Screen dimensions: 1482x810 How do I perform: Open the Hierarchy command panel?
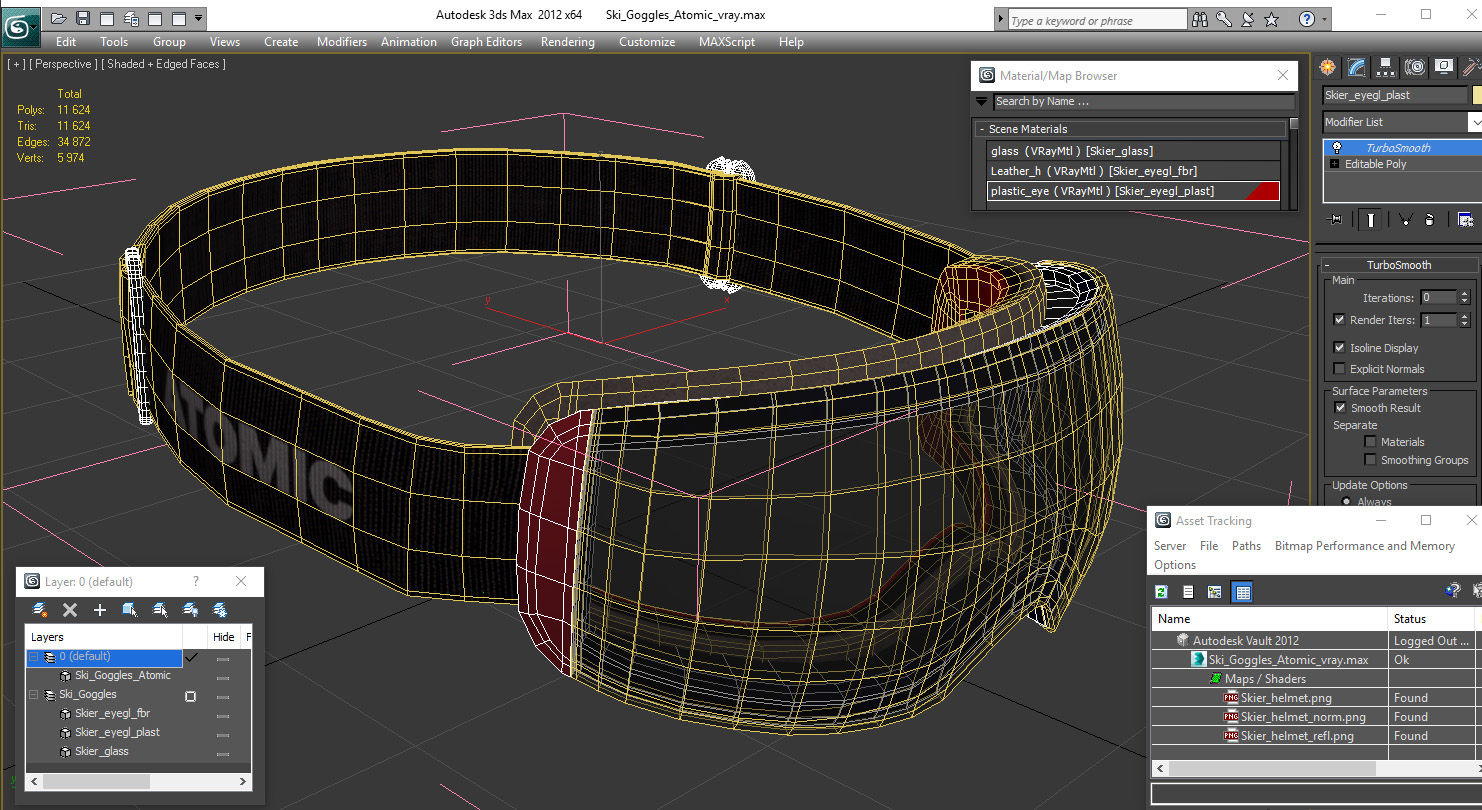1385,67
